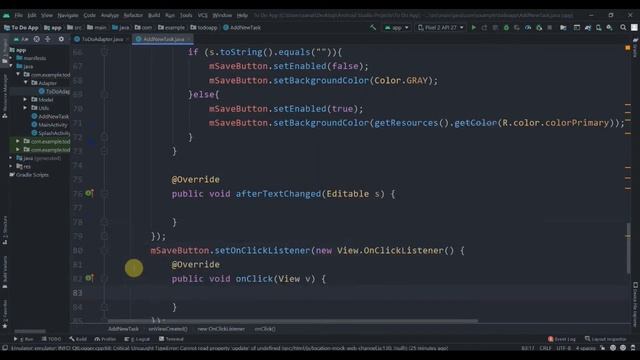640x360 pixels.
Task: Collapse the java folder in project tree
Action: click(x=11, y=66)
